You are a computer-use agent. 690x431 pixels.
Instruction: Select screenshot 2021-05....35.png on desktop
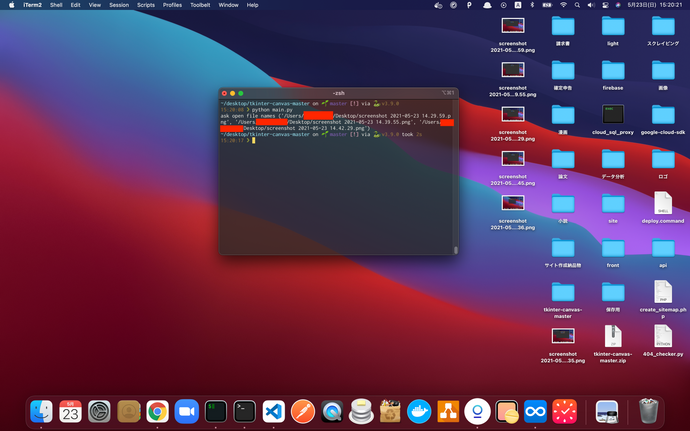coord(563,345)
